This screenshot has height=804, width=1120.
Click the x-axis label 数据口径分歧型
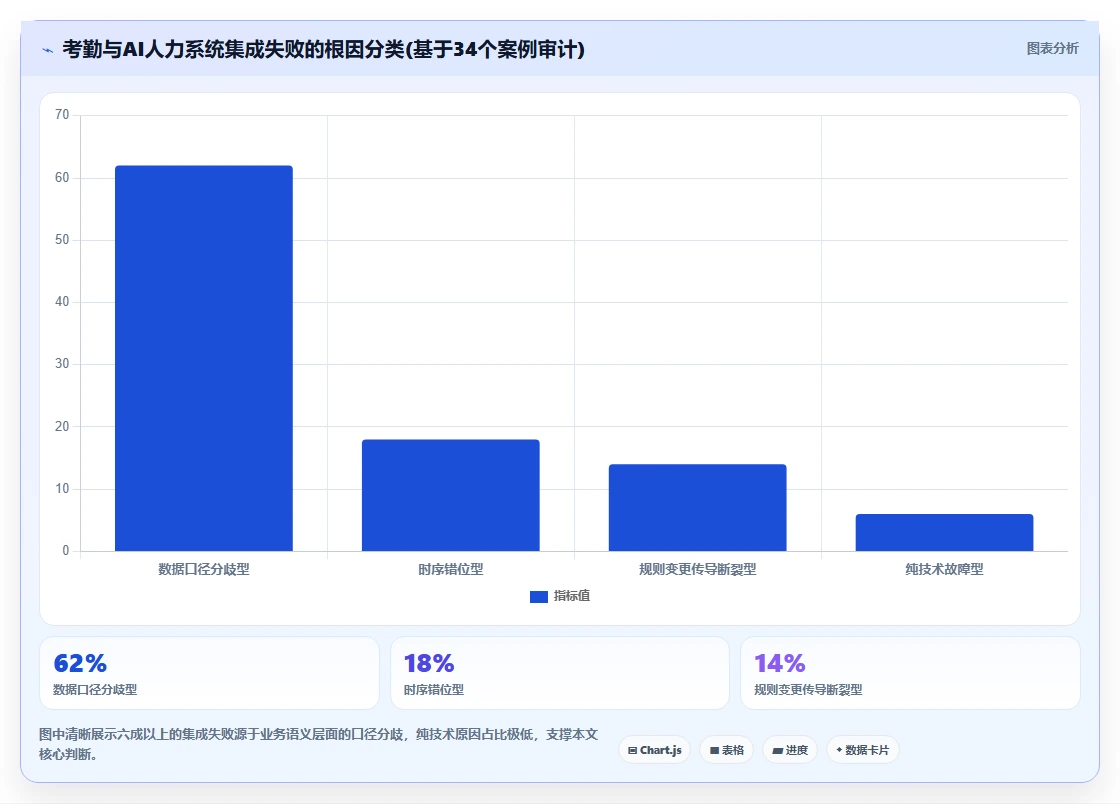click(204, 569)
